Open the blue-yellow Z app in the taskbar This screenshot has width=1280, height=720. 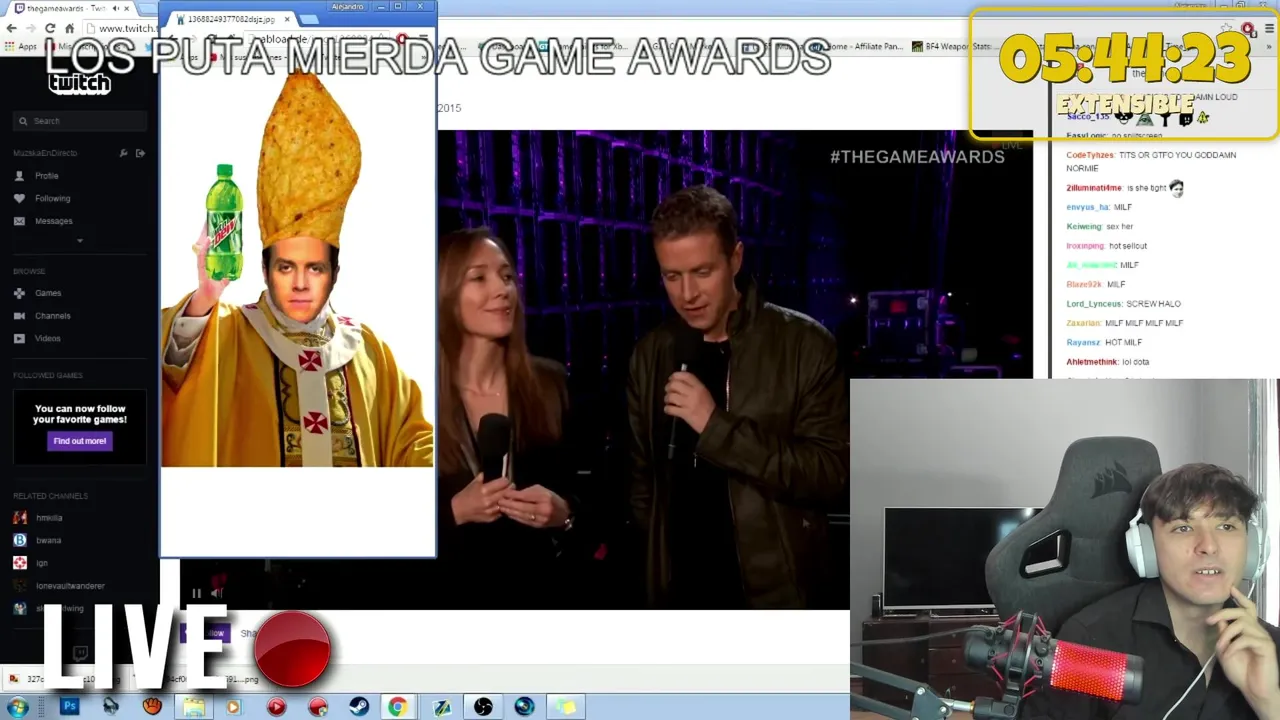point(441,707)
